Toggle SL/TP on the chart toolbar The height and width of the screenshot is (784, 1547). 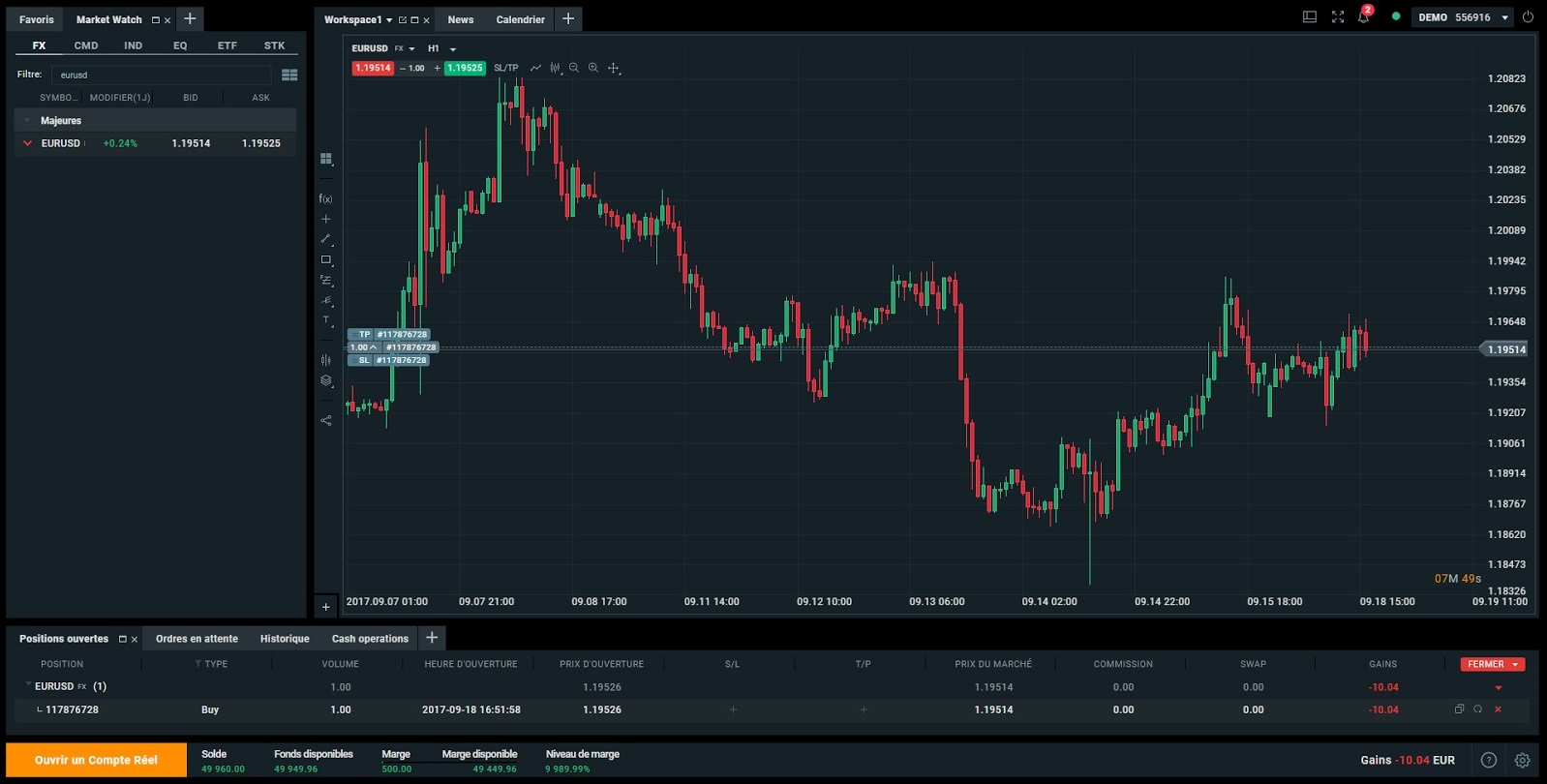505,68
